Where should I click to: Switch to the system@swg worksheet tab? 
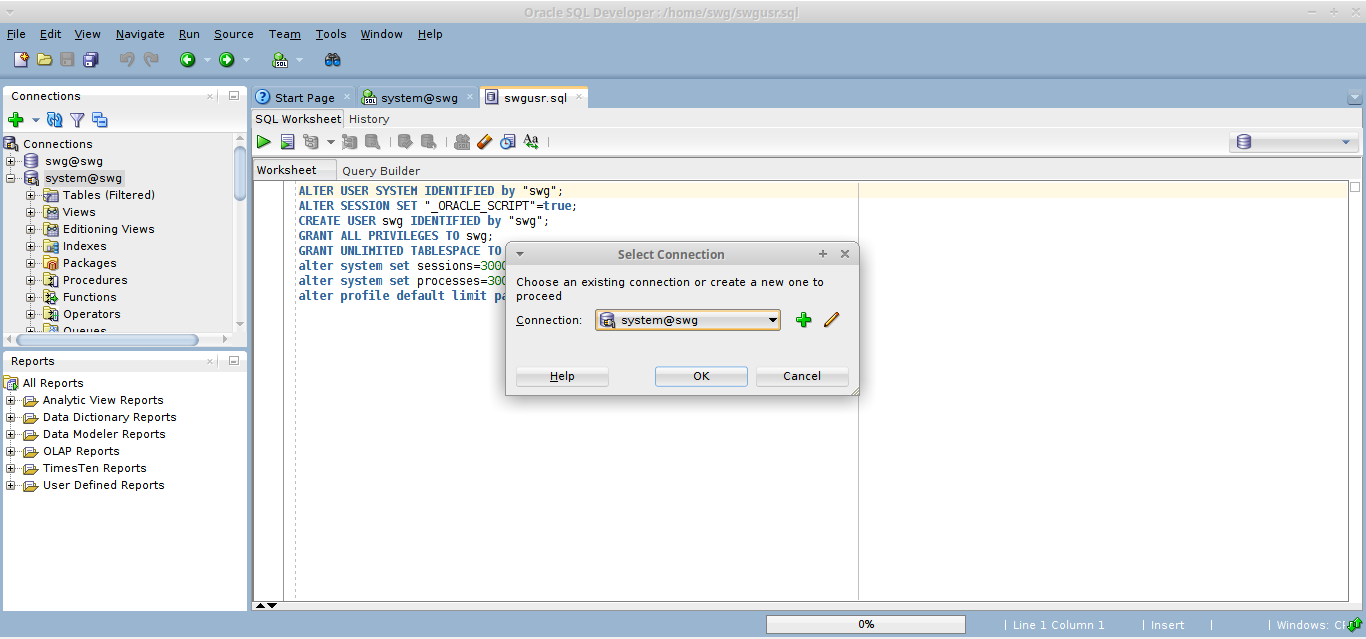pos(419,97)
